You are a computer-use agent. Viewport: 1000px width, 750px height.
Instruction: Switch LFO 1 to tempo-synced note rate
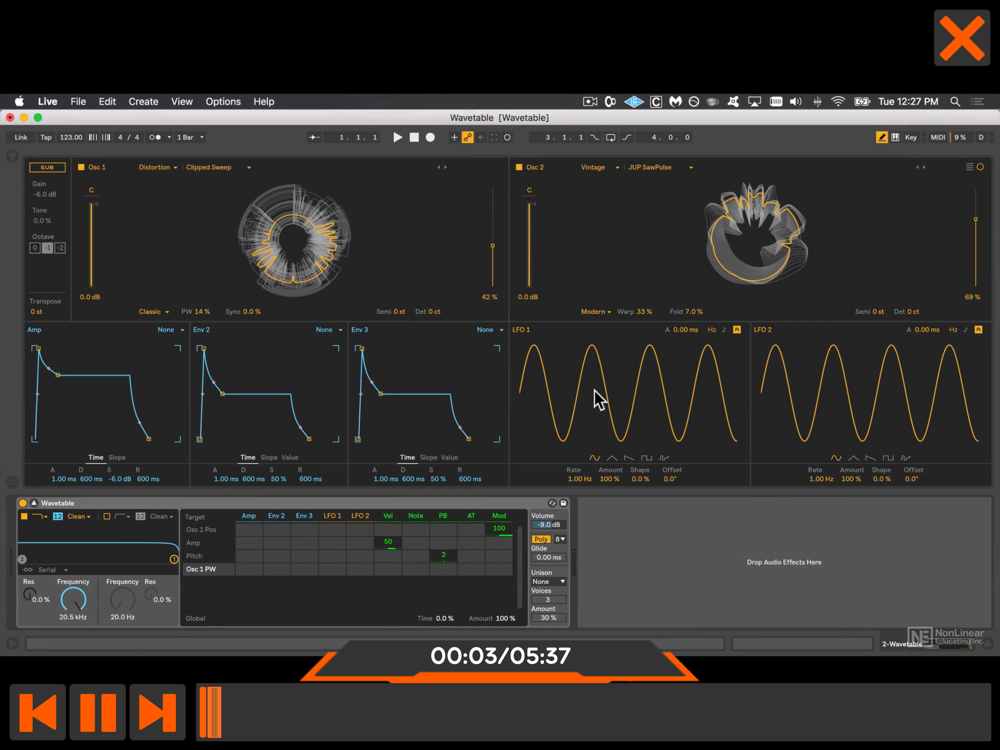pos(724,330)
